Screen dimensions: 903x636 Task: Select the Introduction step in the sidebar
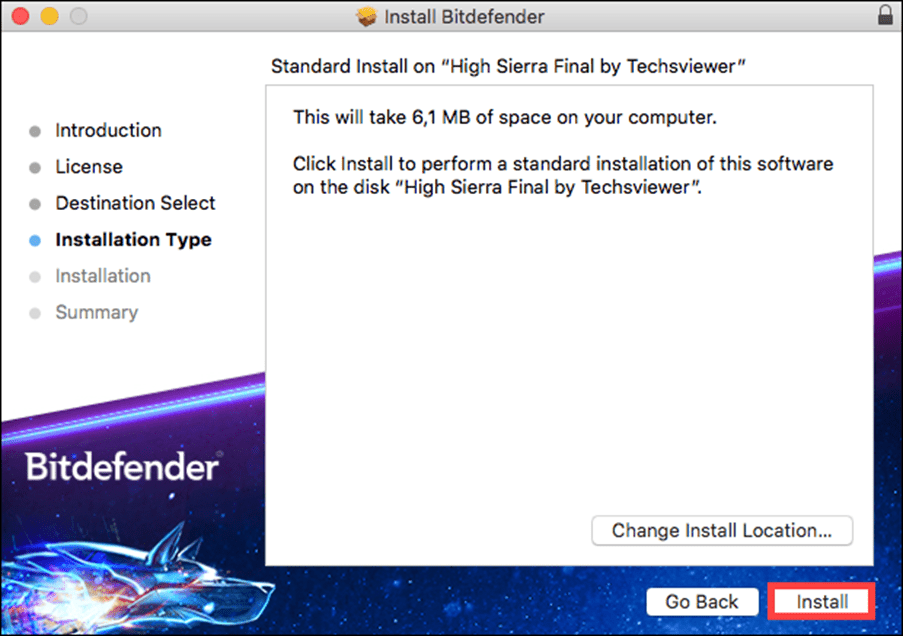coord(108,130)
